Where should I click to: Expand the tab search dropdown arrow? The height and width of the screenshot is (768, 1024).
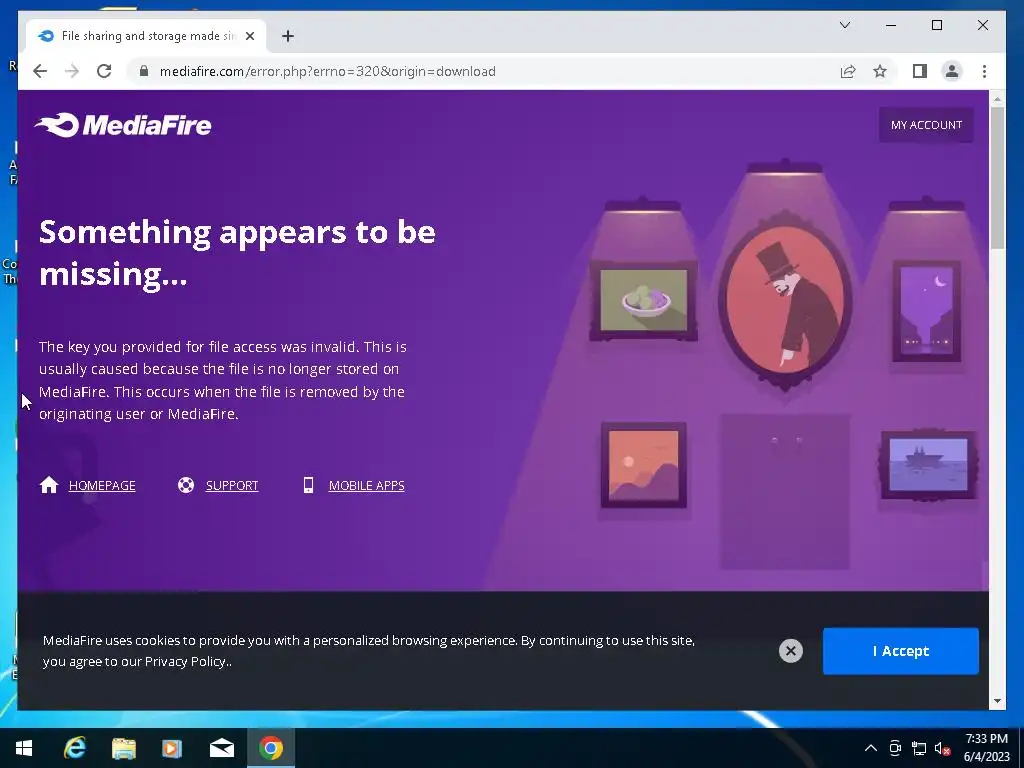(x=845, y=25)
